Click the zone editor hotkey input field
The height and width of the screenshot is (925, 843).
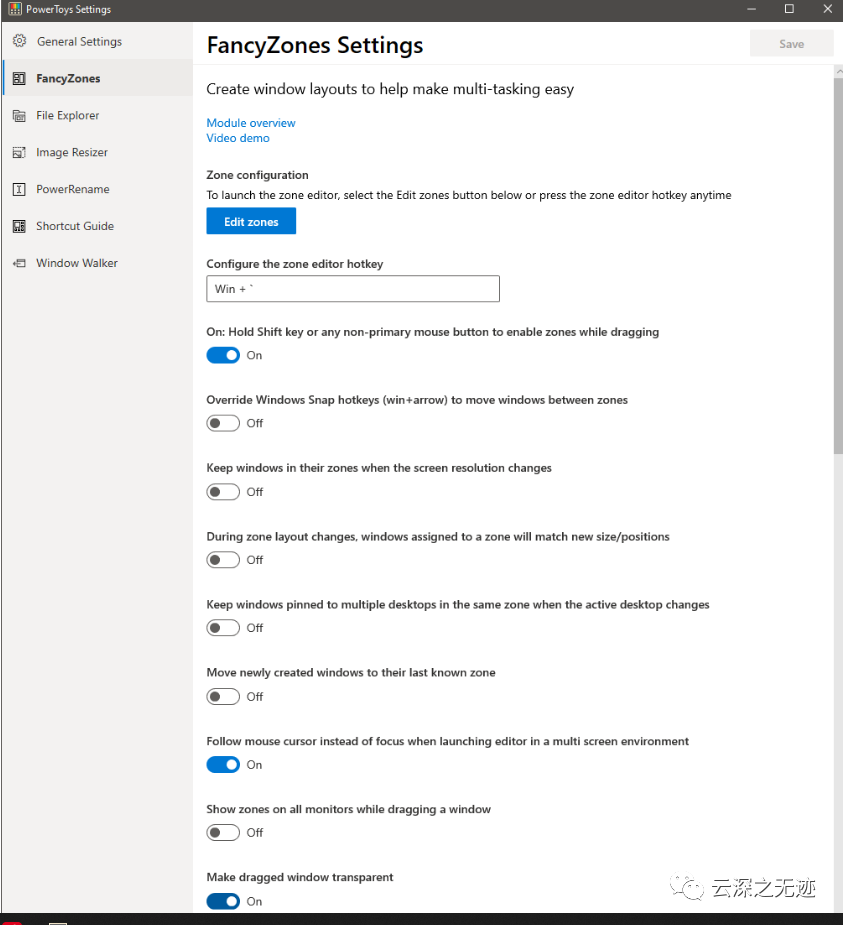tap(352, 288)
